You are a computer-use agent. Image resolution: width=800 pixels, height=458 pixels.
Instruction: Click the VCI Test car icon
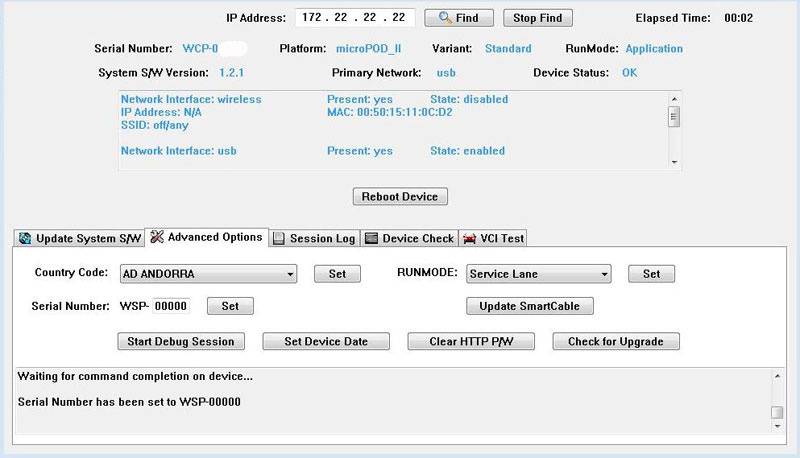pyautogui.click(x=469, y=238)
